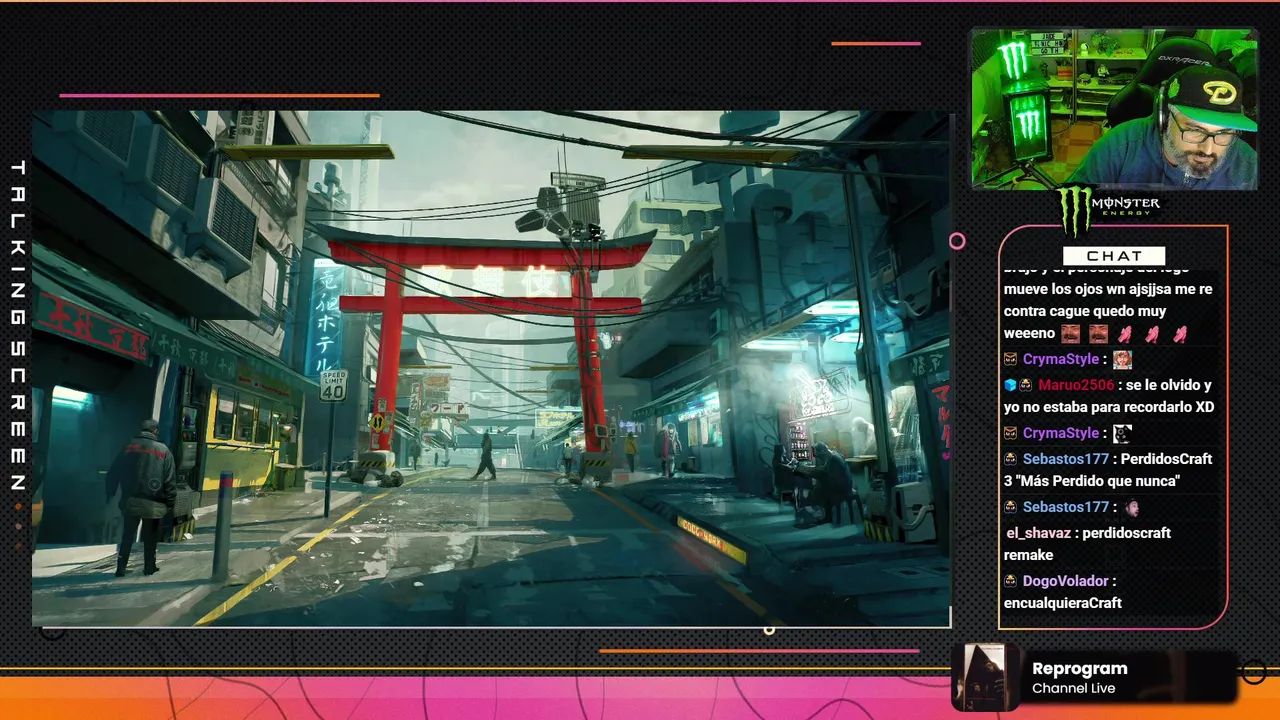Screen dimensions: 1280x720
Task: Click the Reprogram album art thumbnail
Action: tap(985, 677)
